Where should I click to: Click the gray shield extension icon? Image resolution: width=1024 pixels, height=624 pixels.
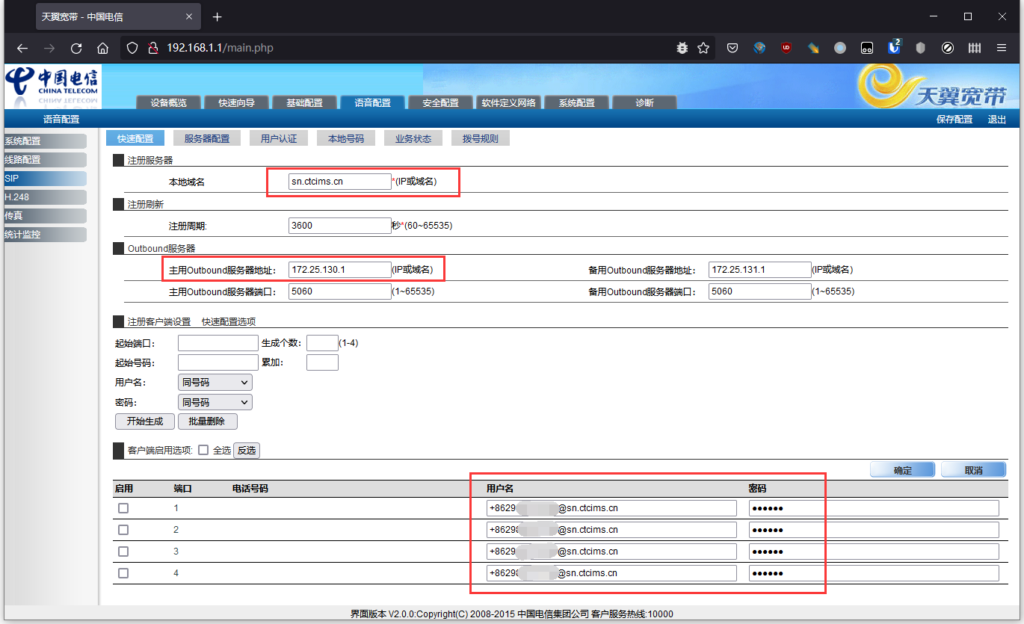tap(920, 48)
